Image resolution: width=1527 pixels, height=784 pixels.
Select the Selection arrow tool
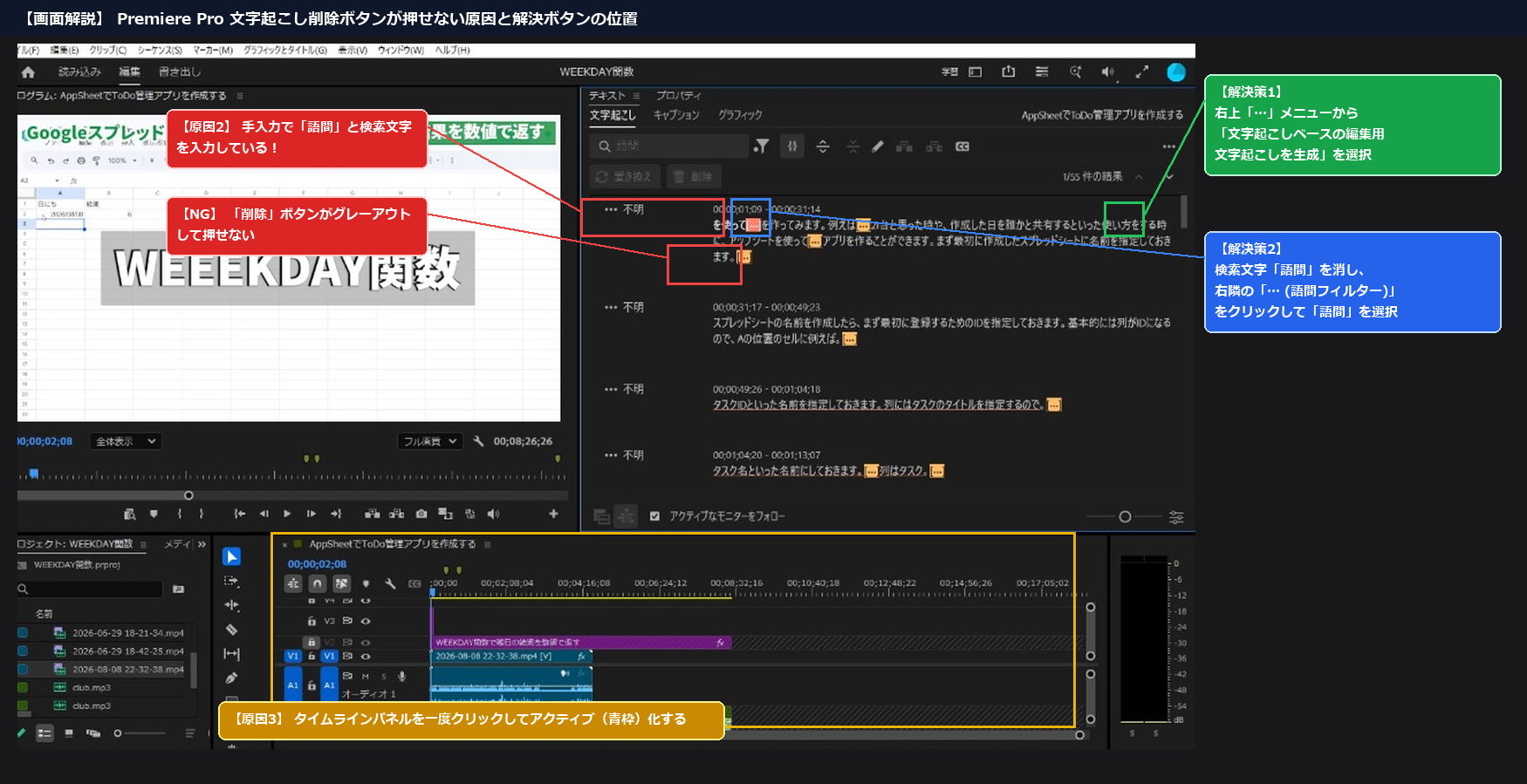coord(231,556)
